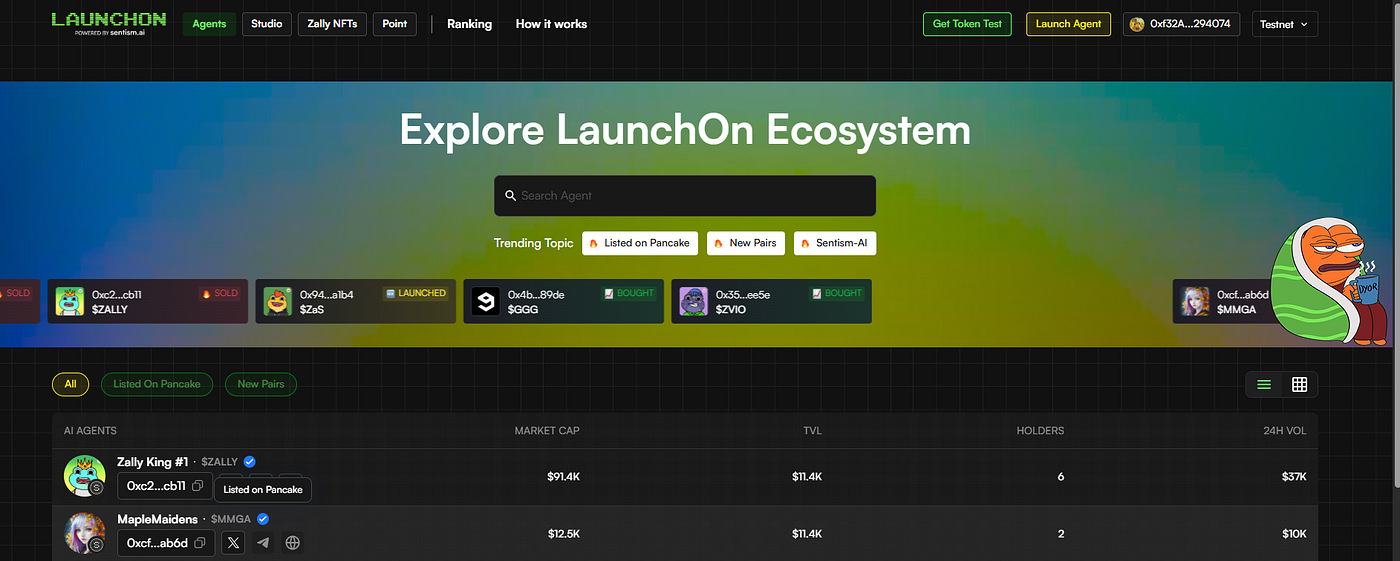Open the Point tab
The height and width of the screenshot is (561, 1400).
pyautogui.click(x=394, y=24)
